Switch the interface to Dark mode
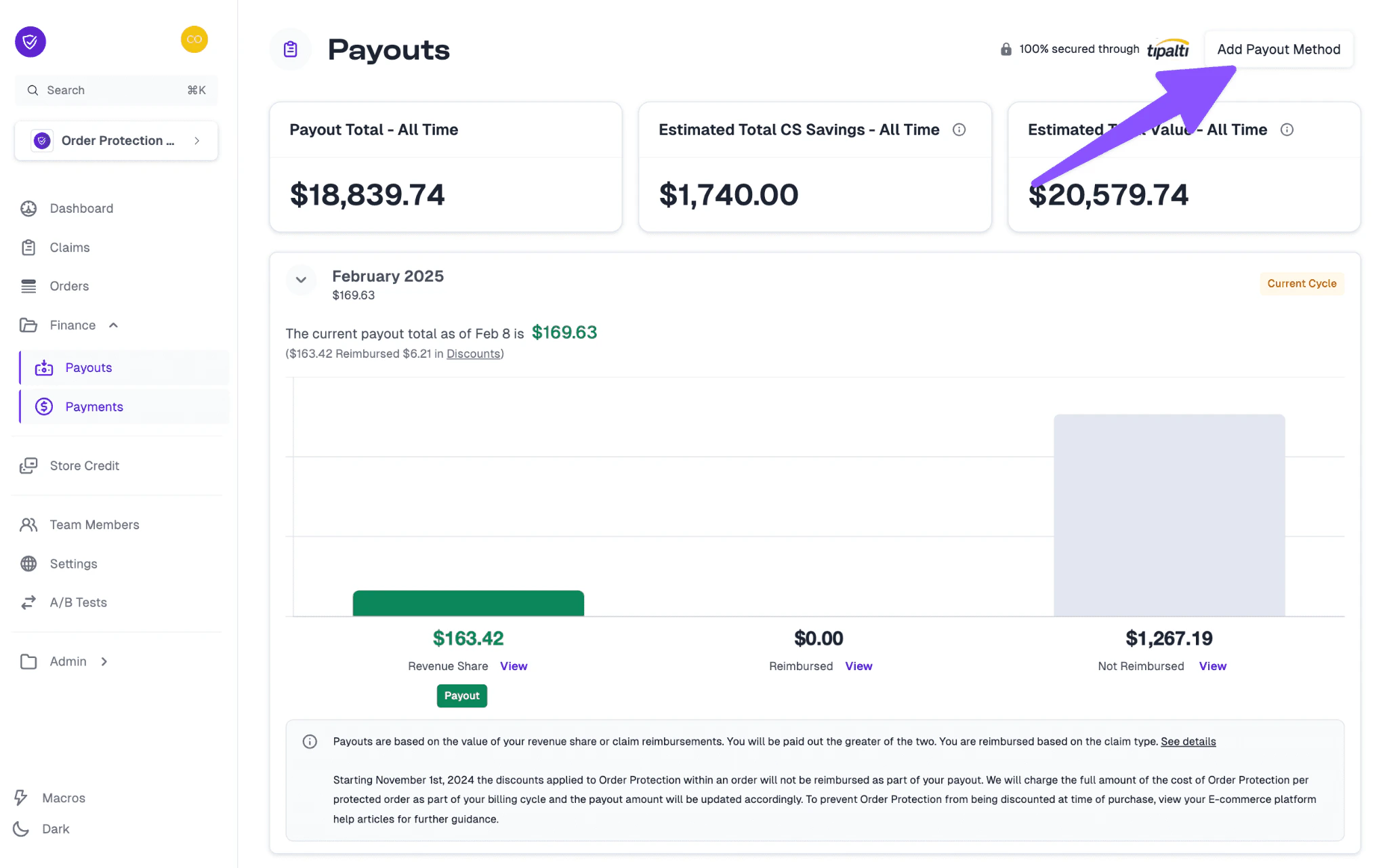 21,828
